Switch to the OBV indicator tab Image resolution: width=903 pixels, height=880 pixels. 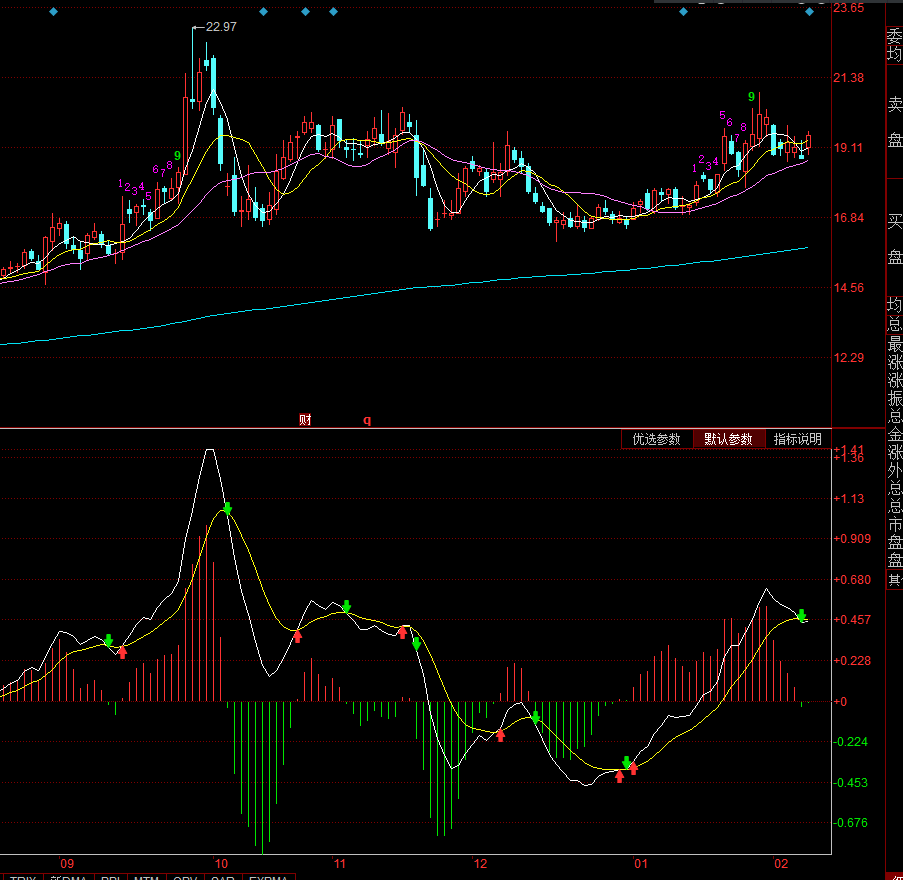point(185,877)
